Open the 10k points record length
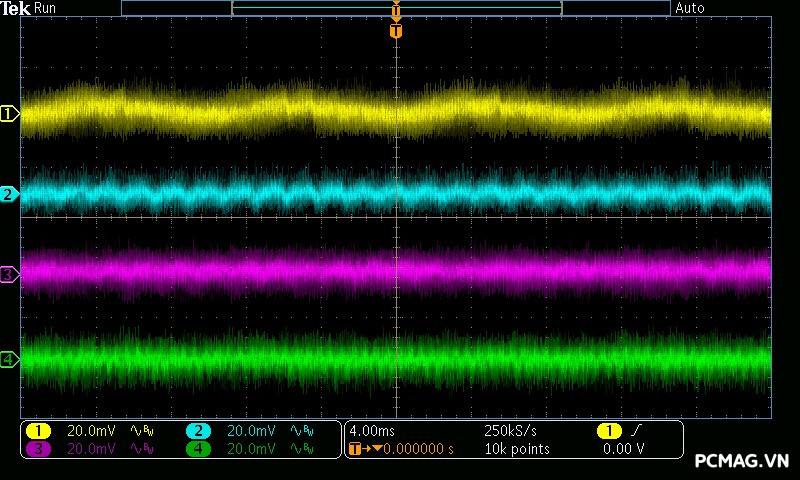800x480 pixels. coord(516,449)
